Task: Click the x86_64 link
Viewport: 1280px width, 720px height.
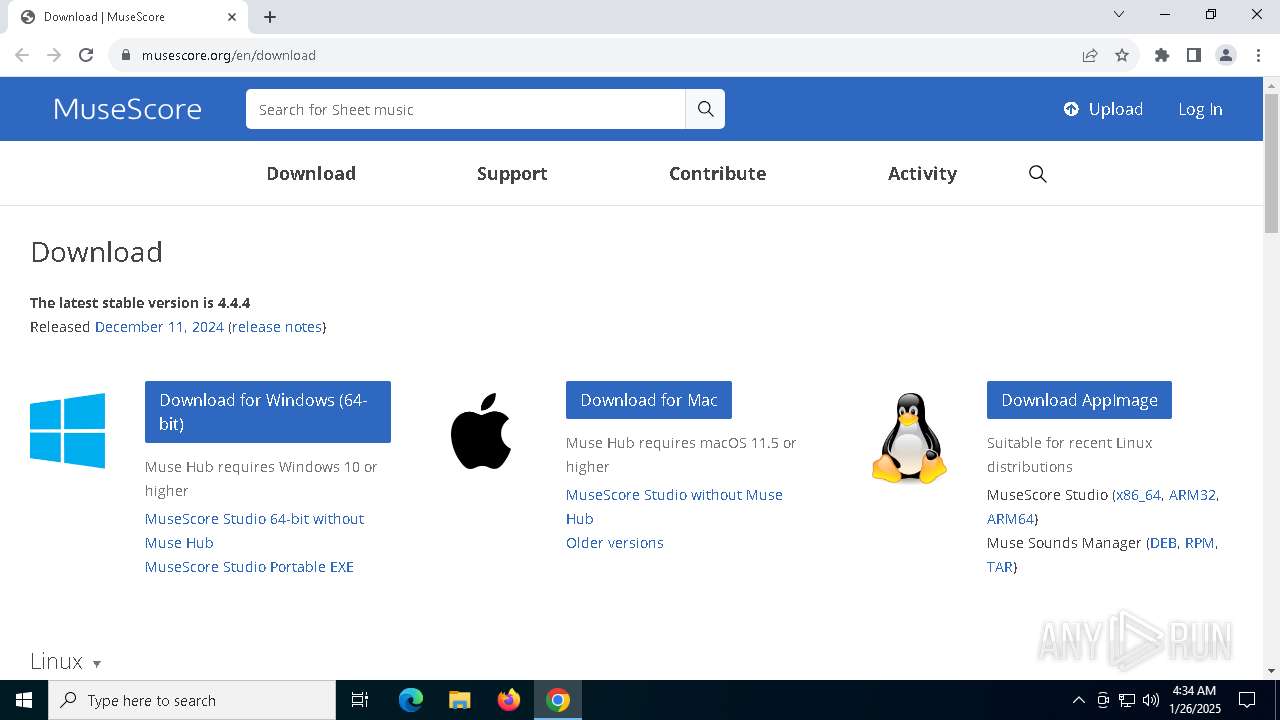Action: pos(1138,495)
